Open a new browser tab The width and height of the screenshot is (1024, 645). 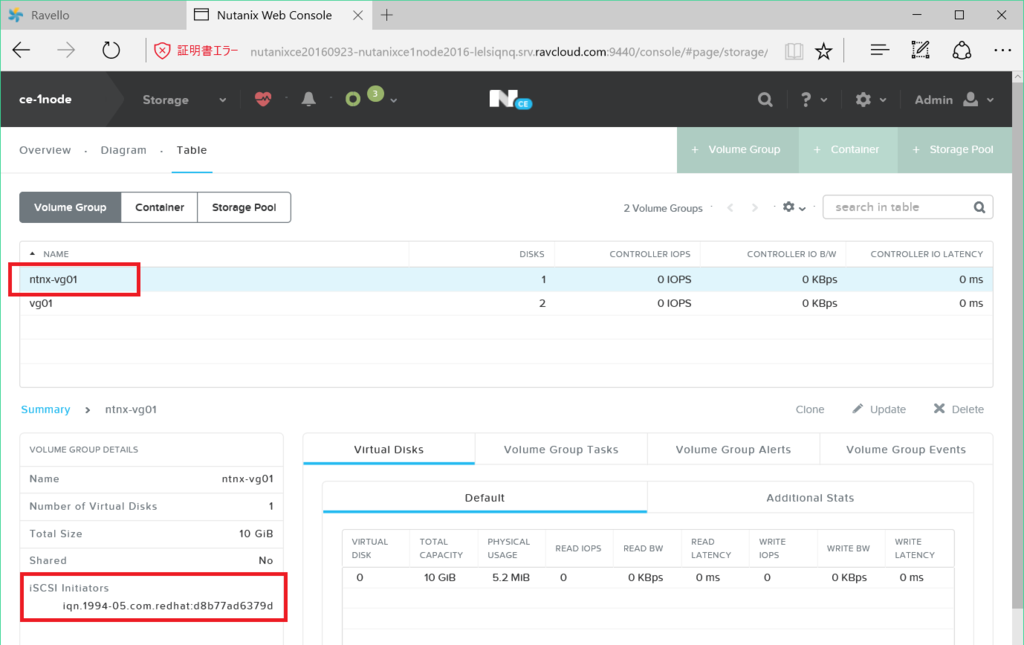coord(387,15)
